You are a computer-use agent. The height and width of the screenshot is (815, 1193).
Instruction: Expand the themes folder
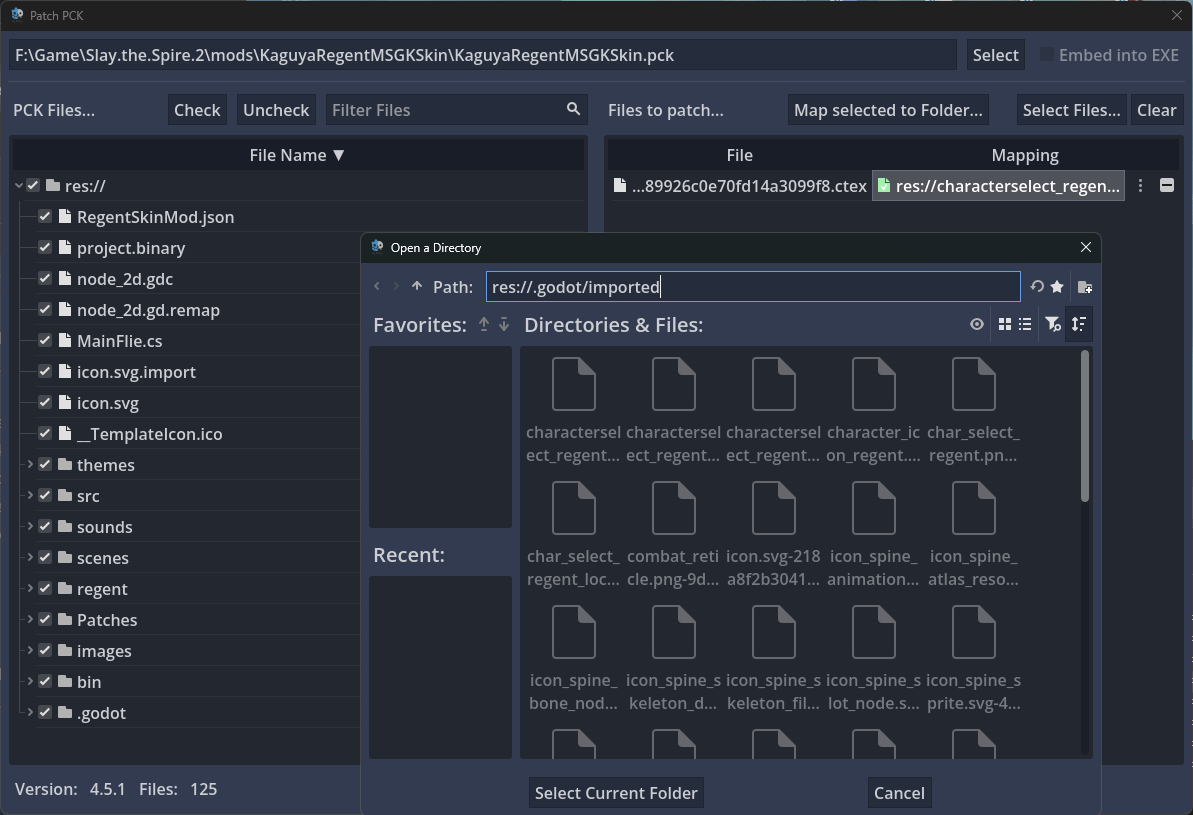[x=30, y=465]
